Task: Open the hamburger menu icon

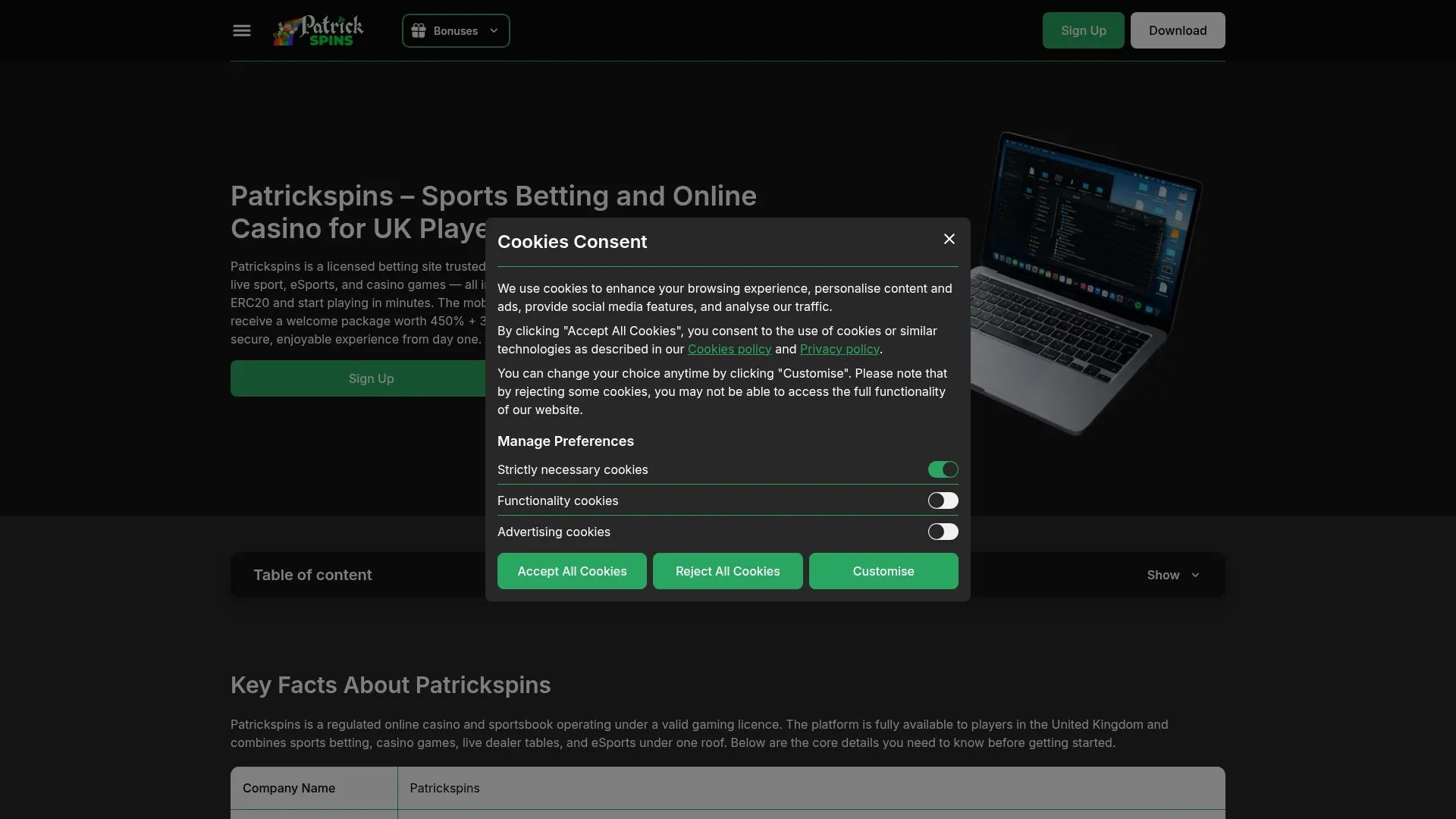Action: [242, 30]
